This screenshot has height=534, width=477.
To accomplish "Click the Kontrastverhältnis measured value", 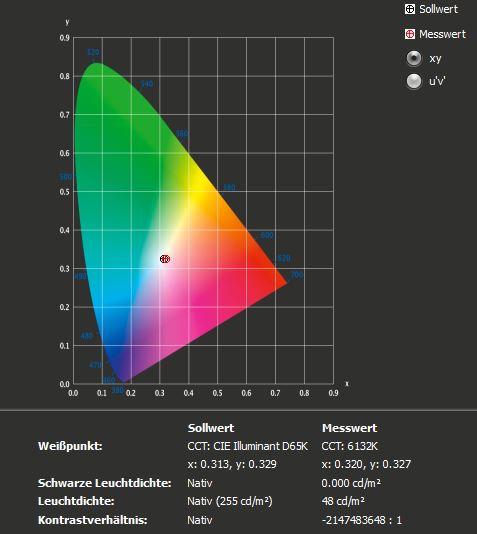I will pos(362,520).
